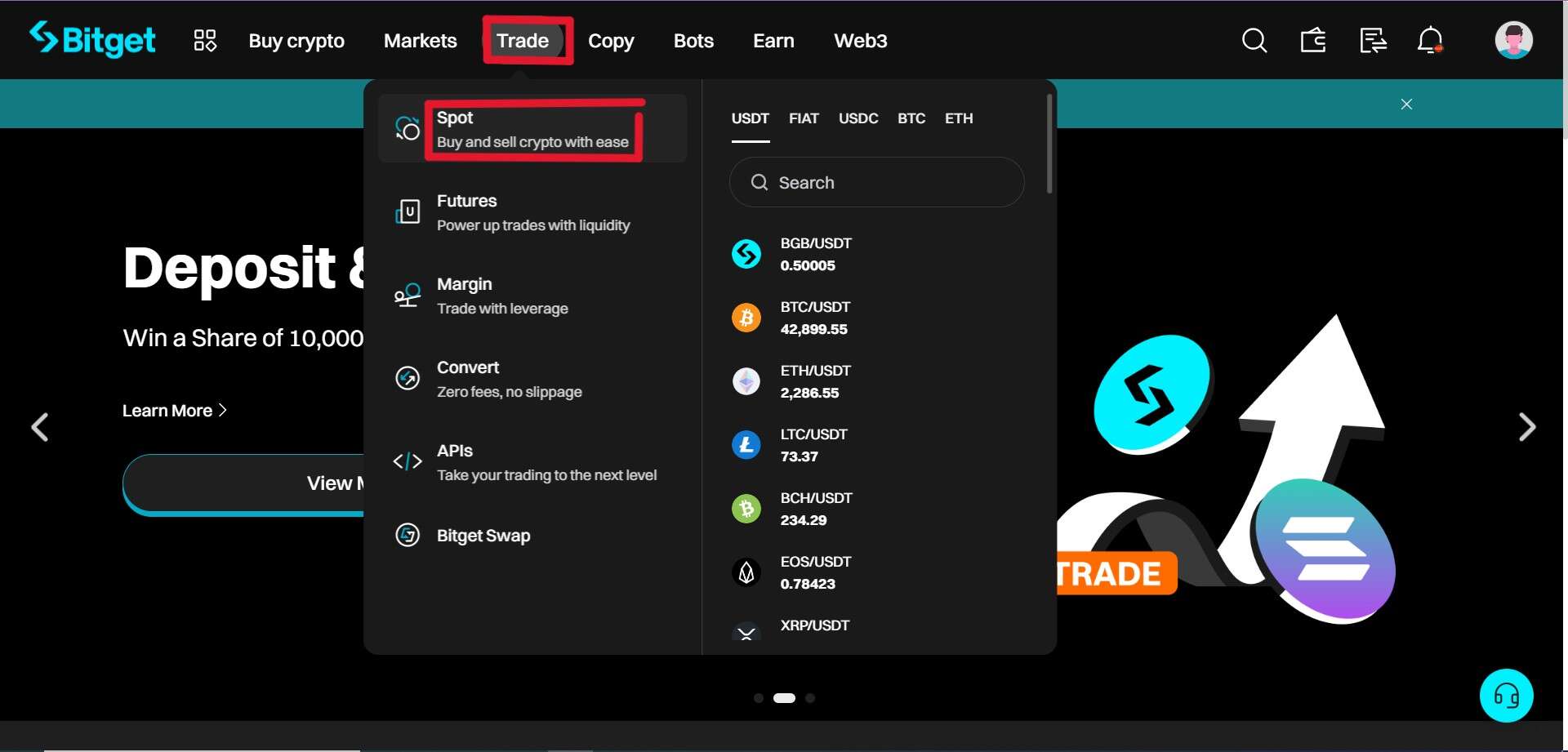Image resolution: width=1568 pixels, height=752 pixels.
Task: Click the Bitget Swap icon
Action: pyautogui.click(x=408, y=535)
